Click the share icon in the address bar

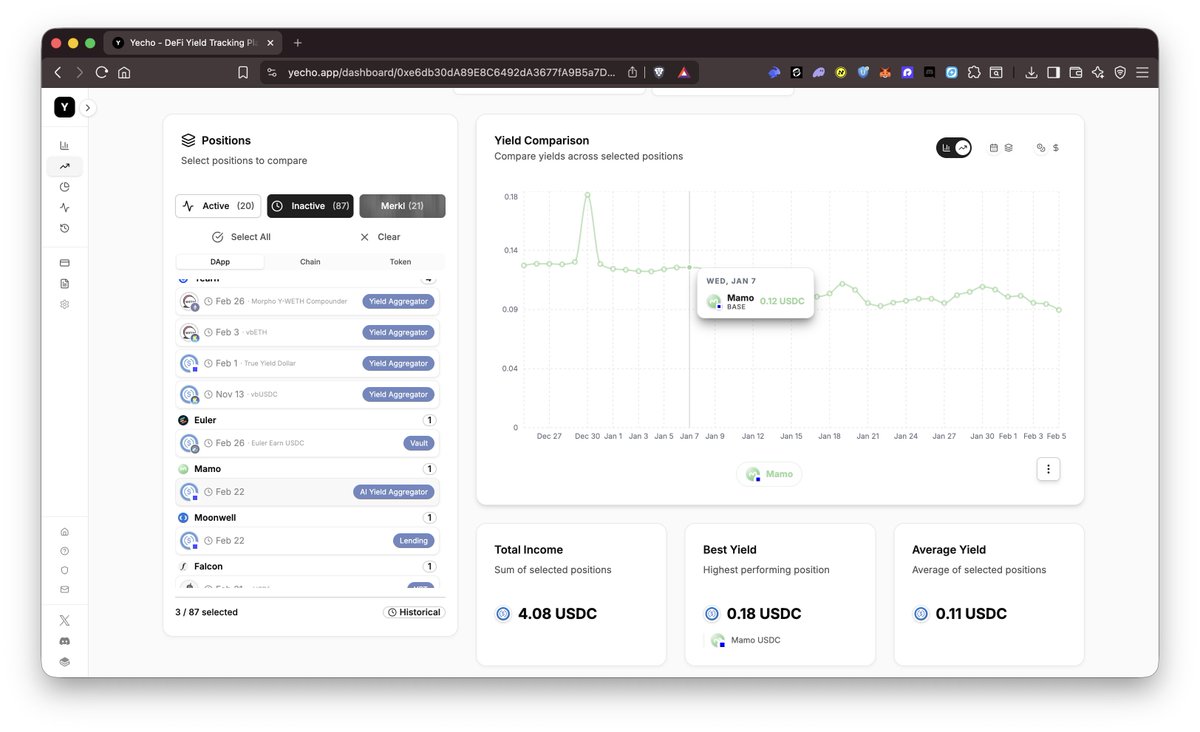(x=632, y=72)
